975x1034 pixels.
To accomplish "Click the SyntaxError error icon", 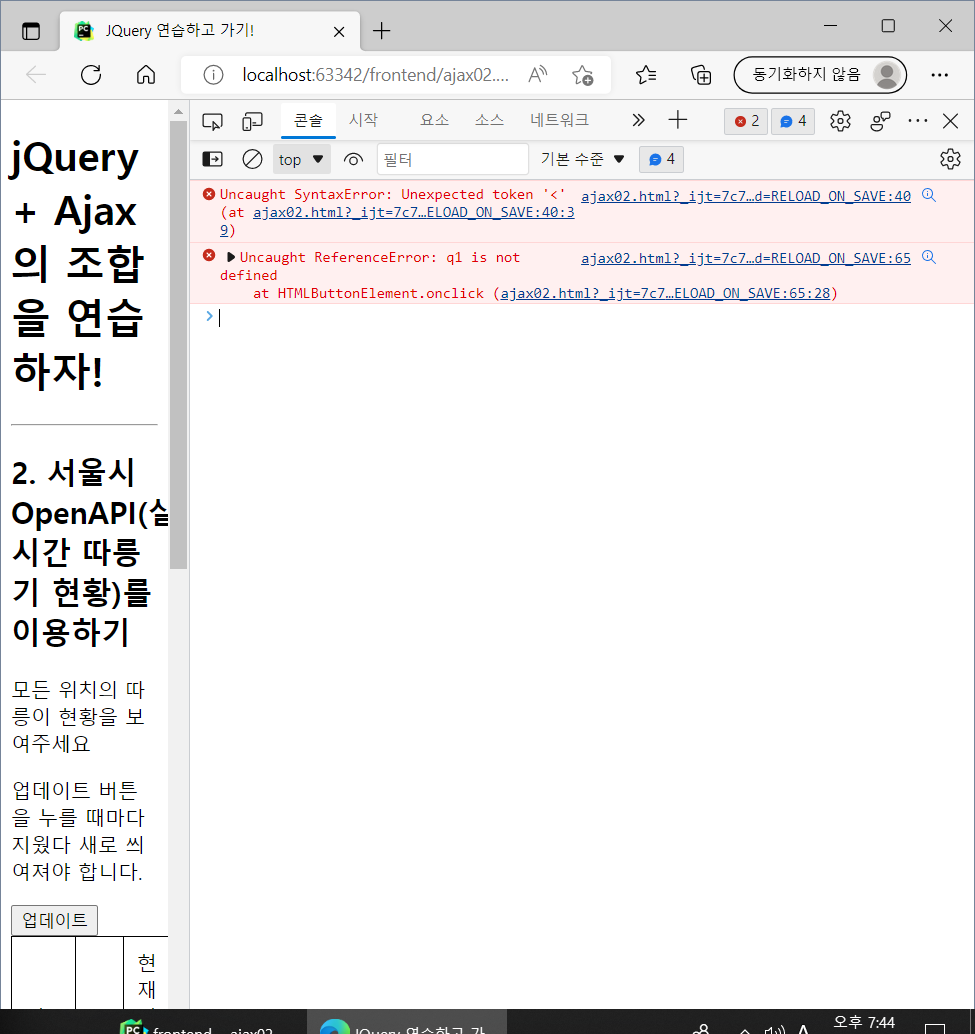I will click(x=209, y=194).
